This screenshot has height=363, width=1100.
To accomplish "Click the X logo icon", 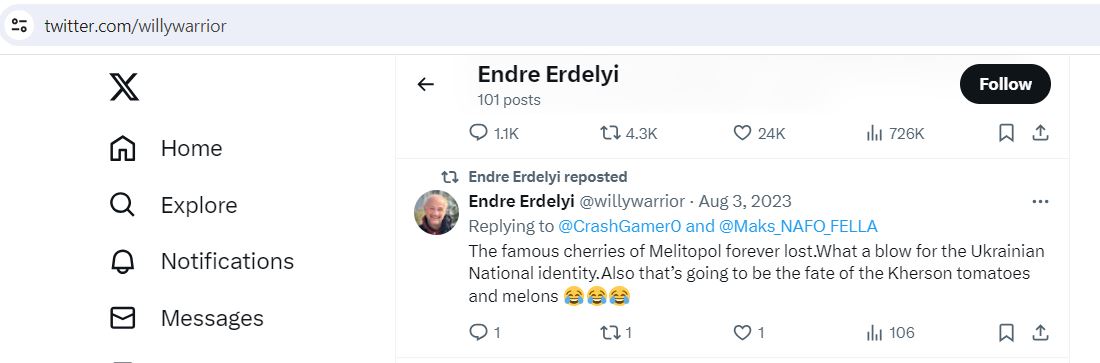I will 124,86.
